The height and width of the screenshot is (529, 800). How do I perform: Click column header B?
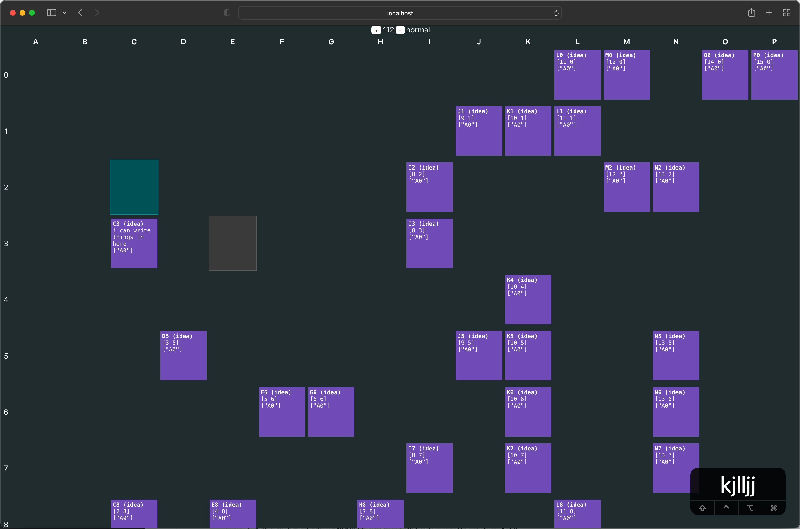(85, 42)
